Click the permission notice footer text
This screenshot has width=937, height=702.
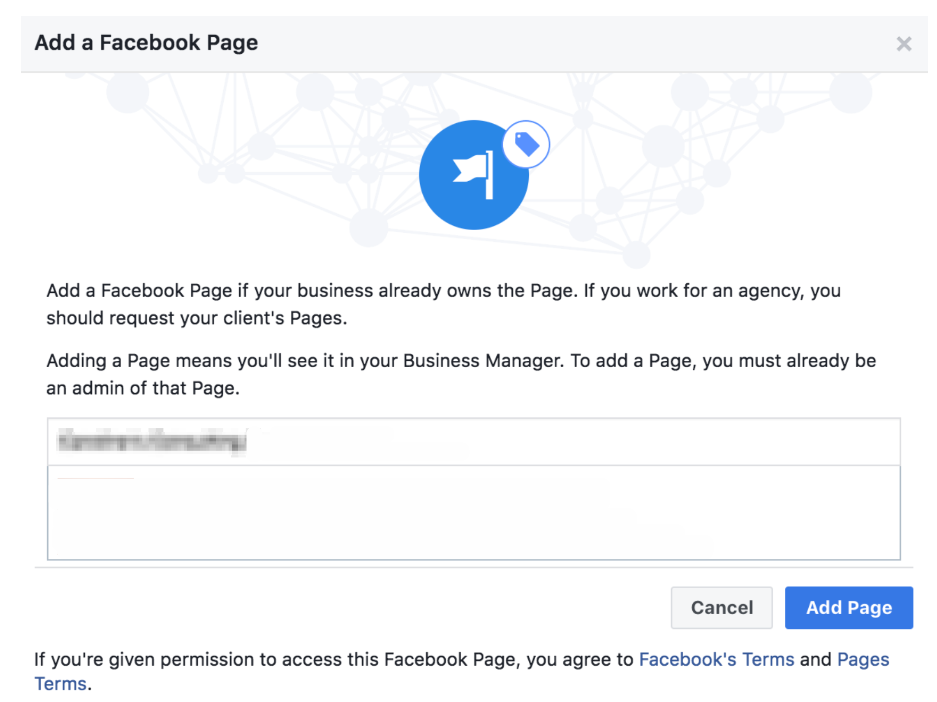pyautogui.click(x=462, y=671)
